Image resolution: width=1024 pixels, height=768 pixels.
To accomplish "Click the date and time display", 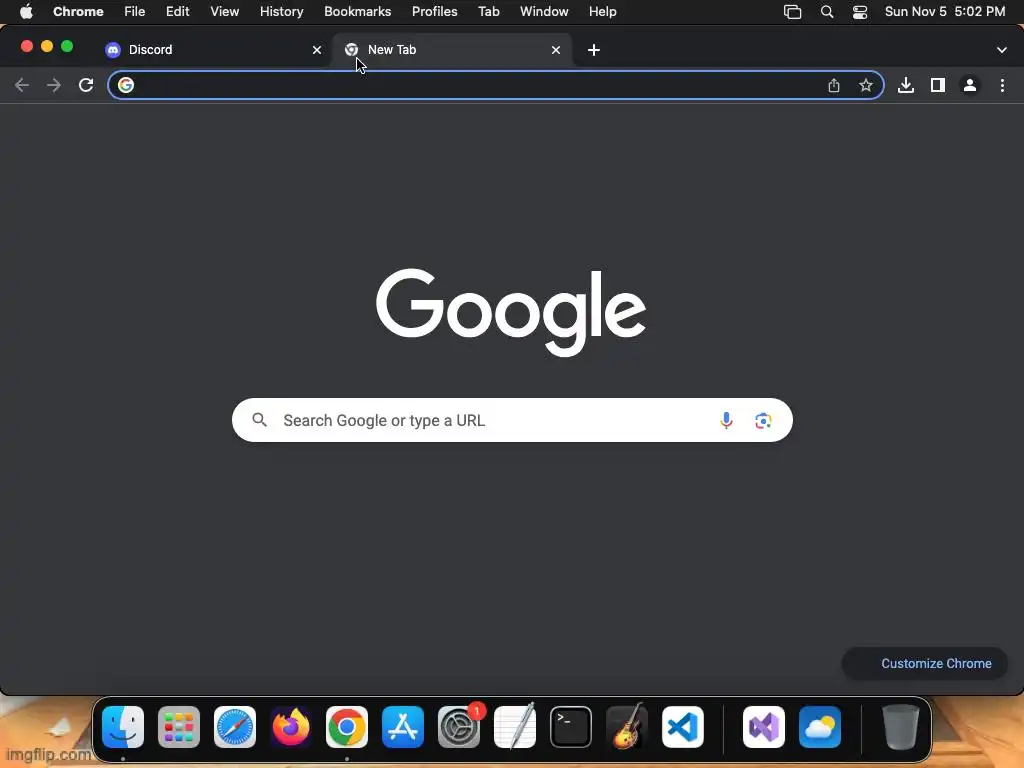I will 944,11.
